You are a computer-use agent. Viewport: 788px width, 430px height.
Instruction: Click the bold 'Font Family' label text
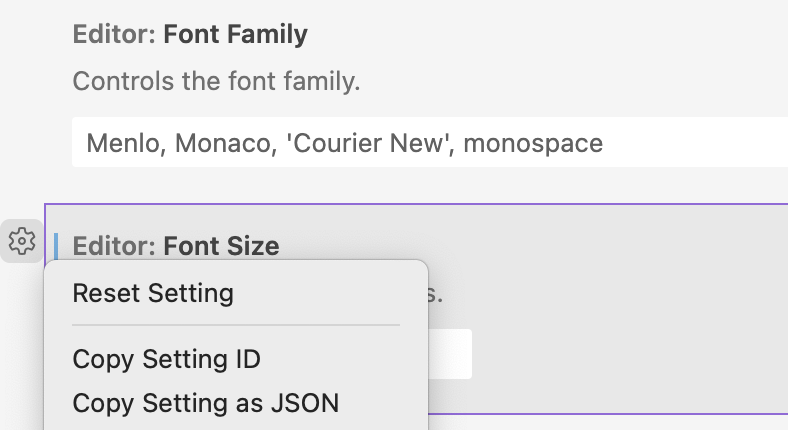pos(235,35)
